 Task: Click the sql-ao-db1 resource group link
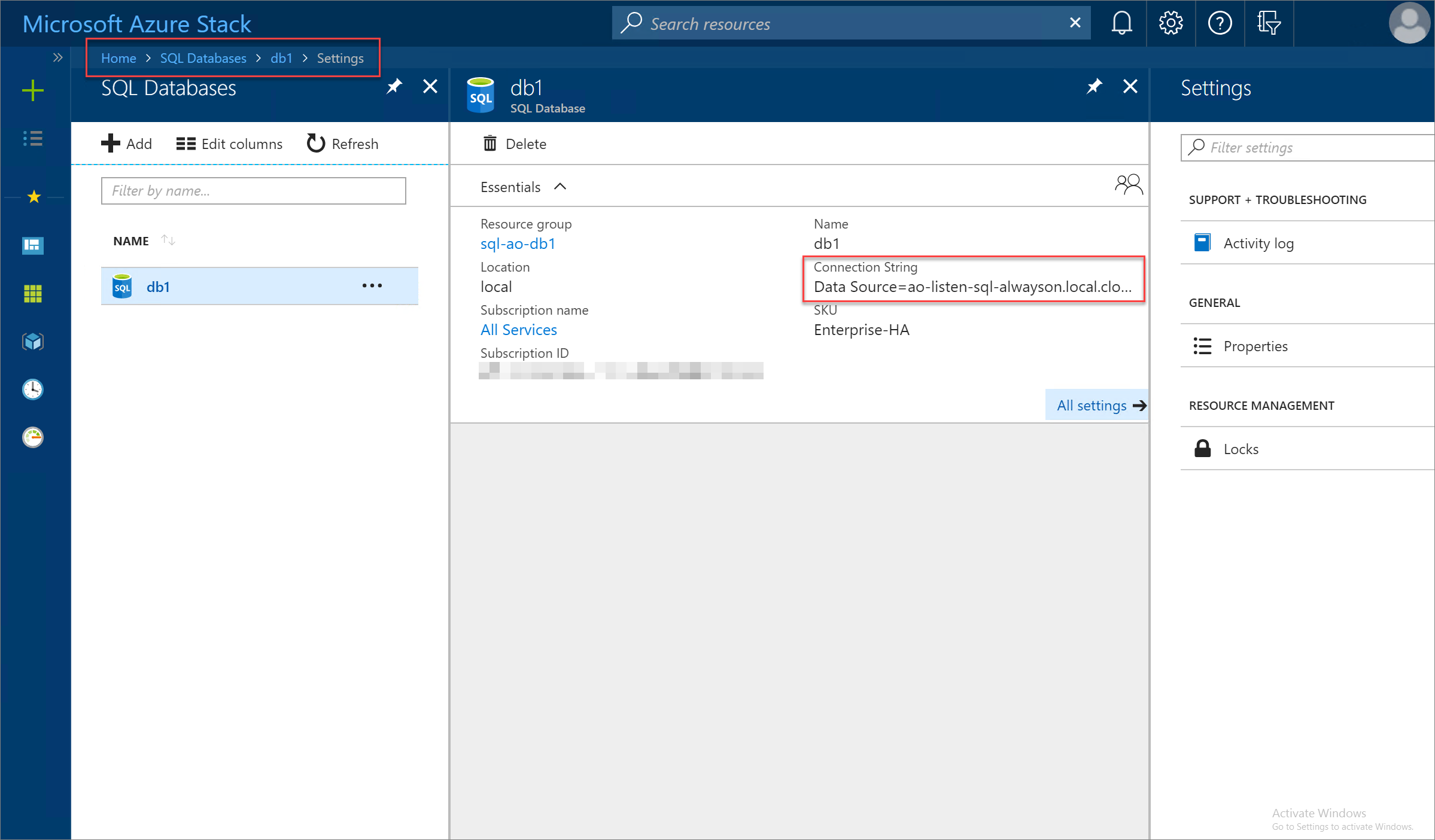(517, 243)
